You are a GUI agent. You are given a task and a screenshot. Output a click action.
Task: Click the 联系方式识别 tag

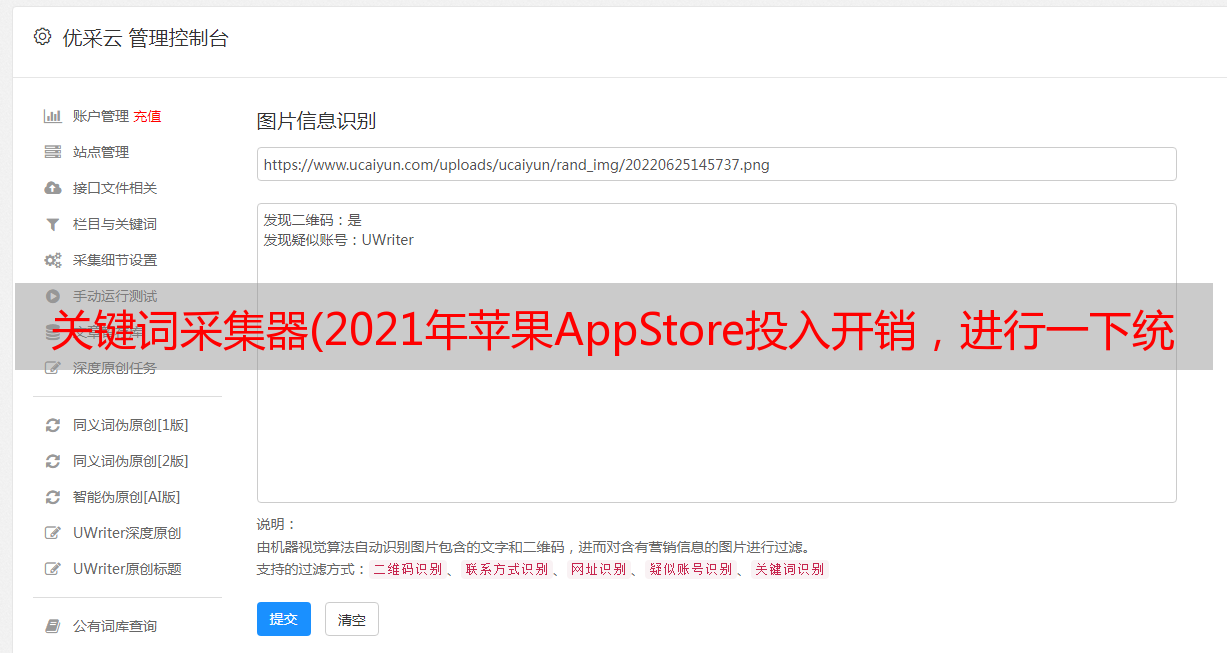(x=507, y=569)
